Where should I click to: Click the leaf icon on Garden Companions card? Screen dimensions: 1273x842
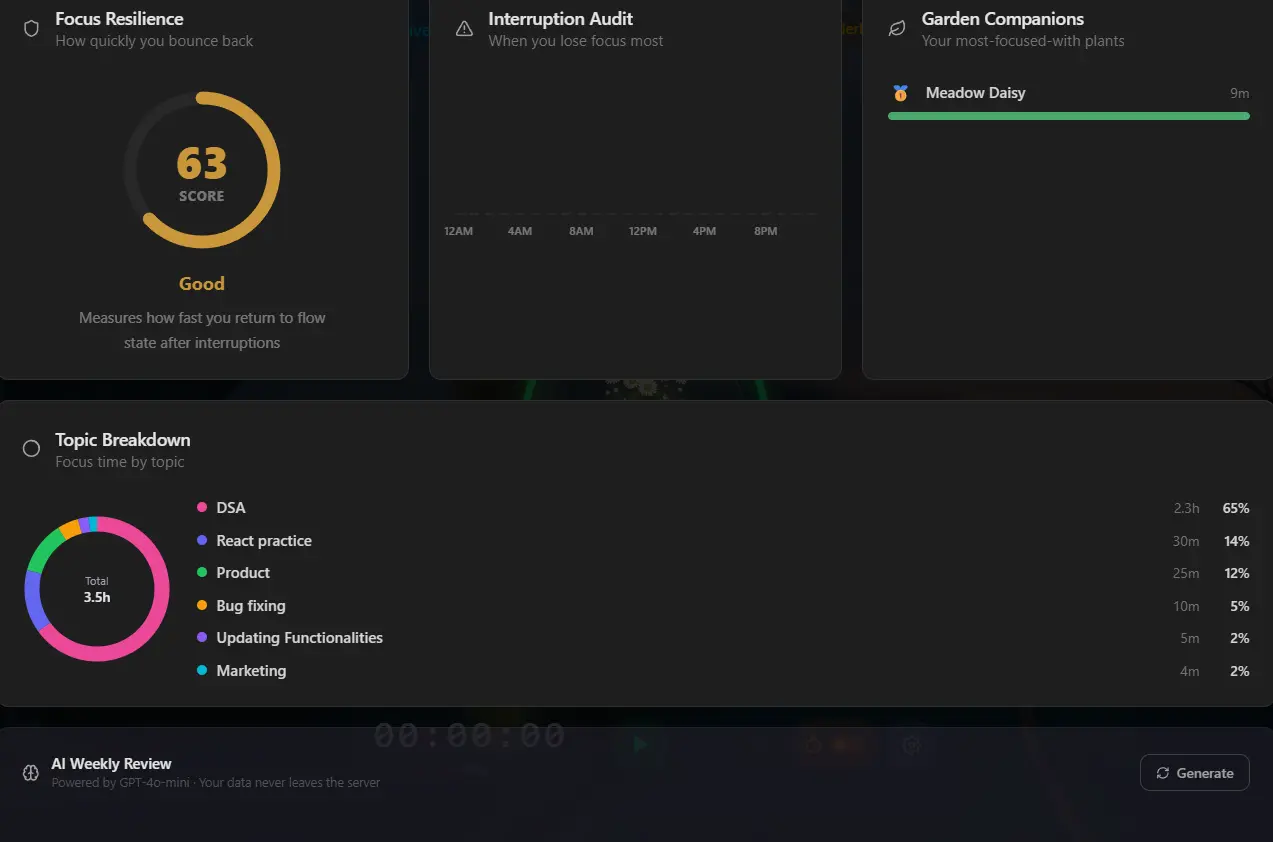[x=894, y=28]
